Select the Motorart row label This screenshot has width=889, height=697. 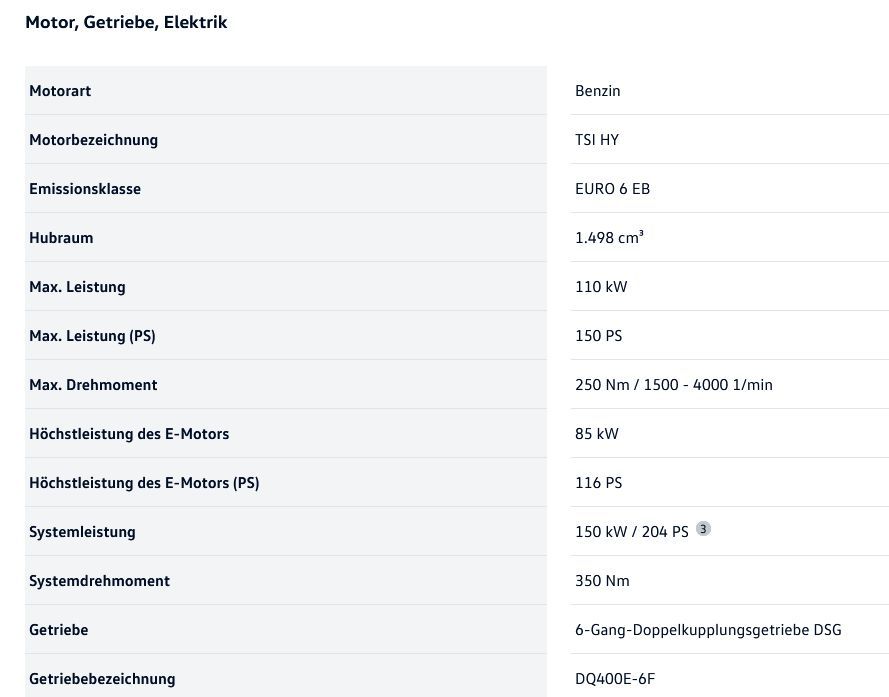pos(60,91)
